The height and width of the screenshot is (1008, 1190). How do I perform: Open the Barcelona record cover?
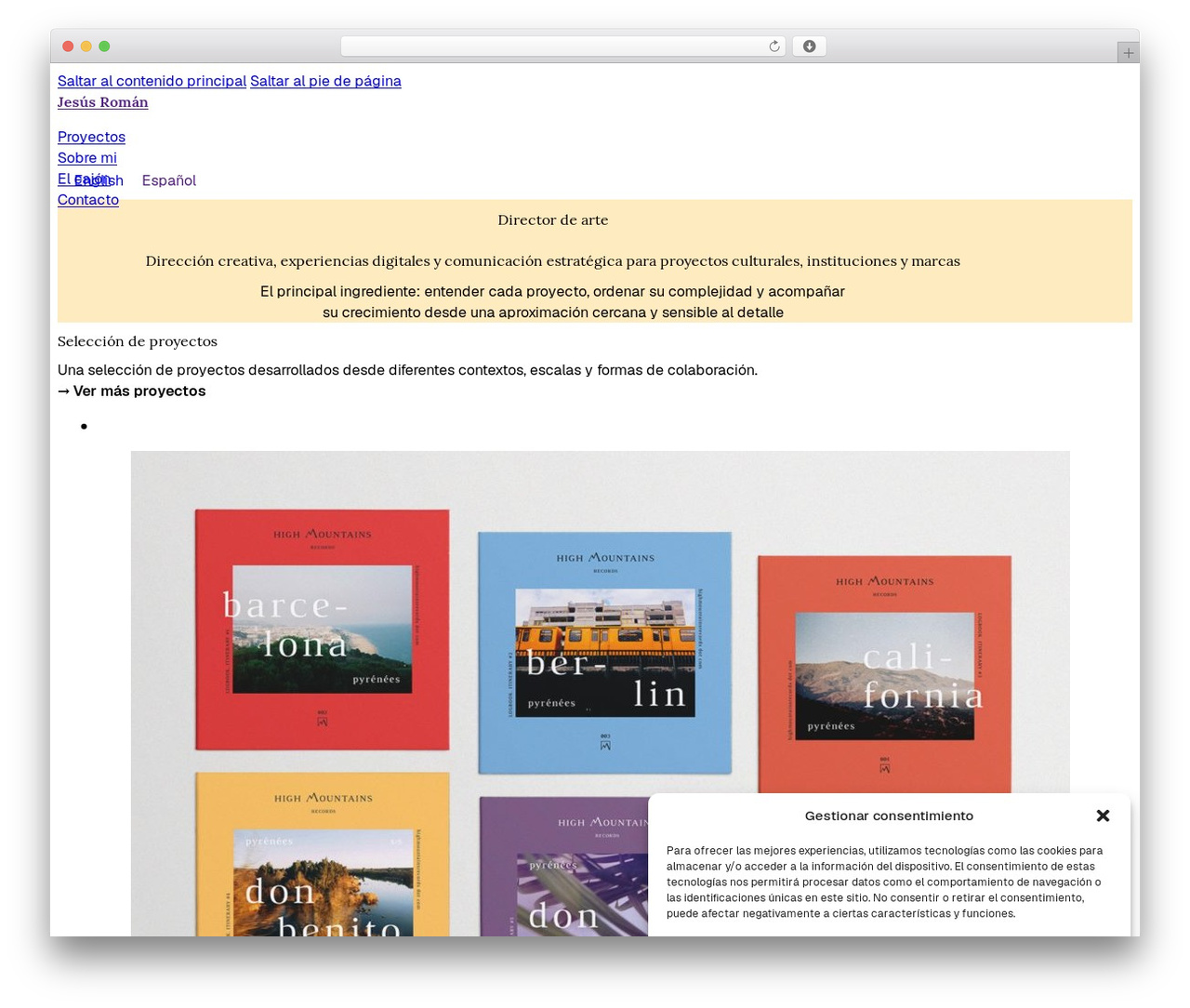pyautogui.click(x=322, y=630)
